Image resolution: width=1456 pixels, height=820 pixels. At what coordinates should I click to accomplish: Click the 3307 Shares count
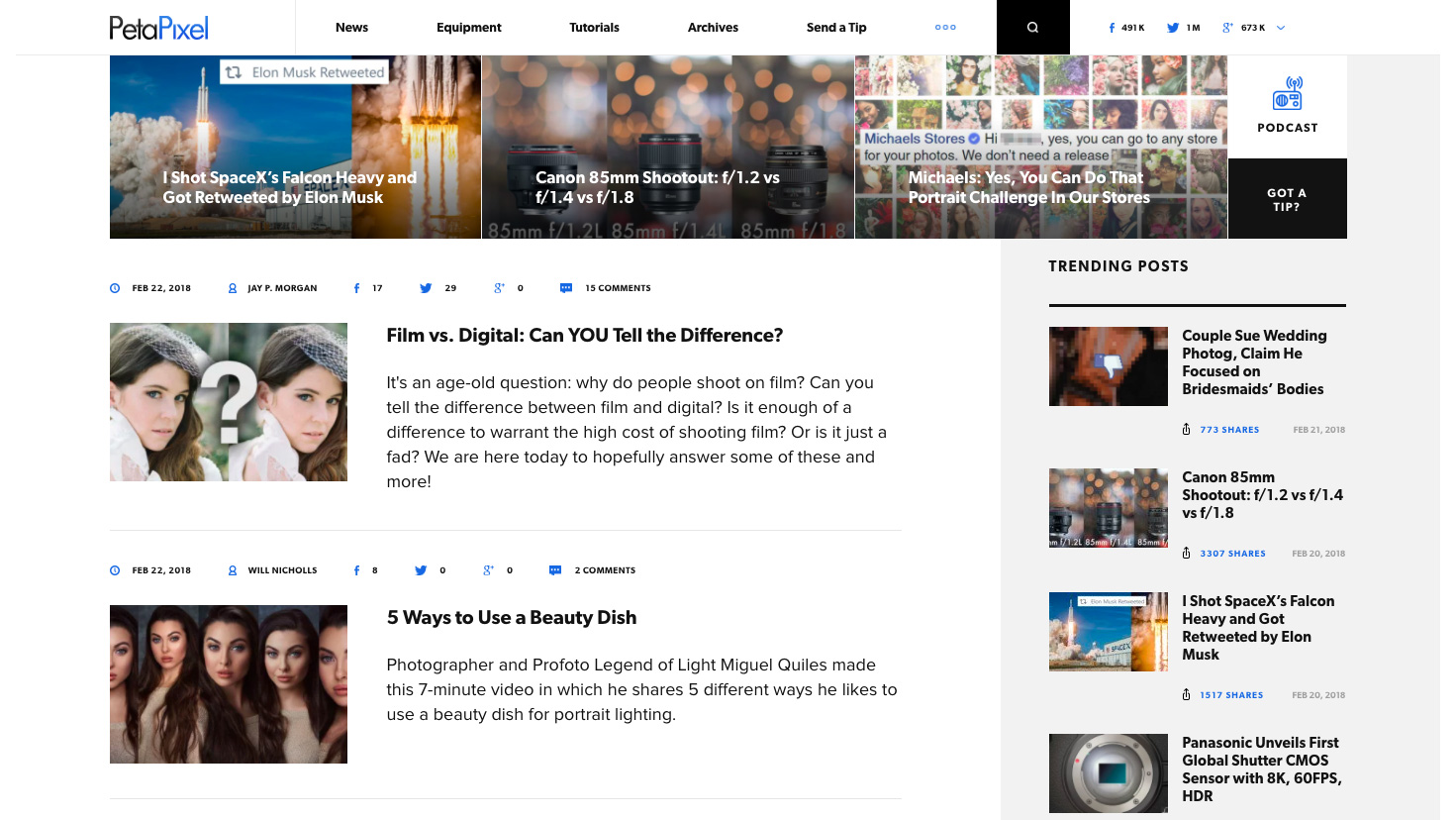(1232, 554)
